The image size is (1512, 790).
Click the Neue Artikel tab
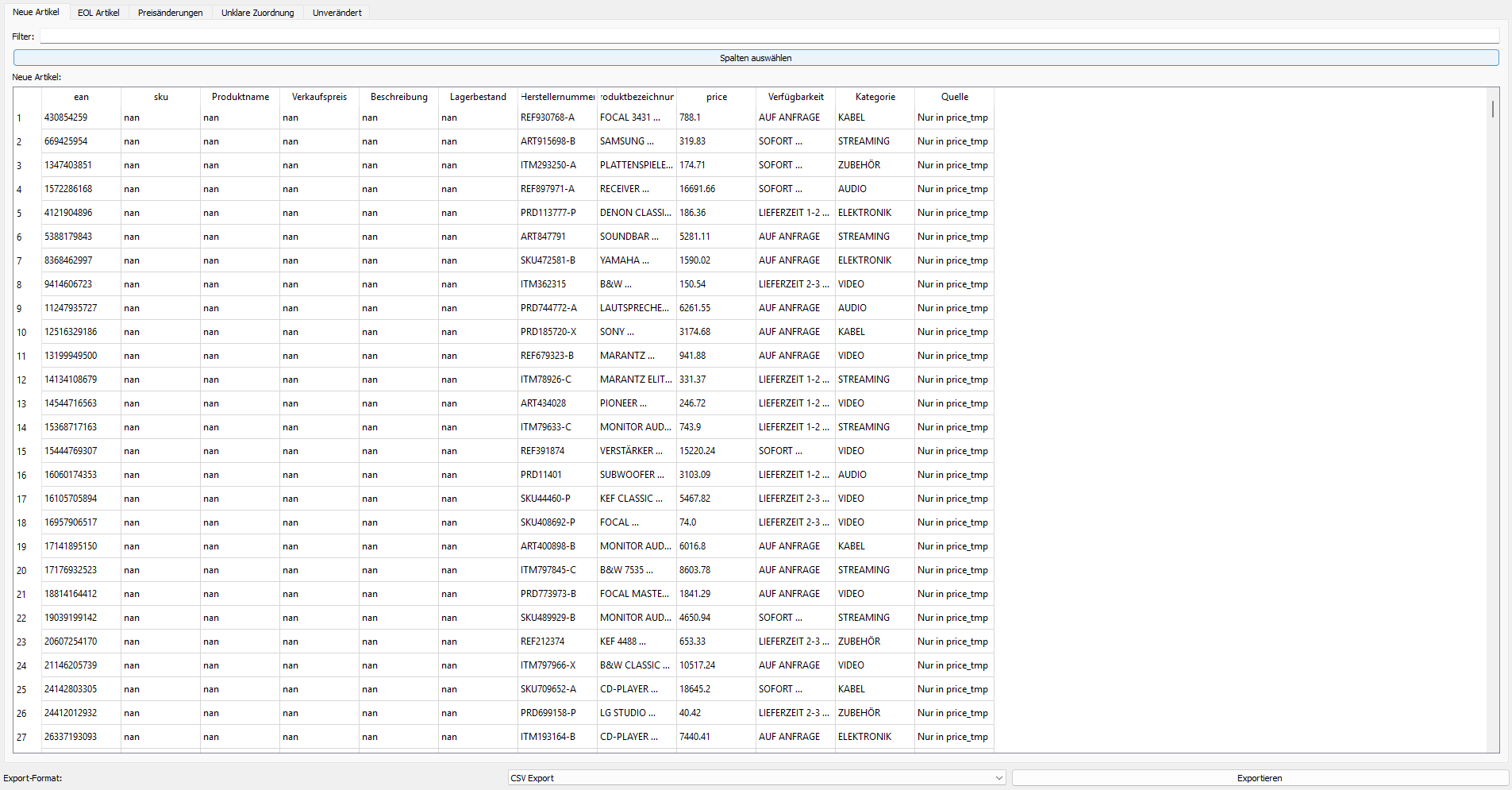tap(36, 12)
